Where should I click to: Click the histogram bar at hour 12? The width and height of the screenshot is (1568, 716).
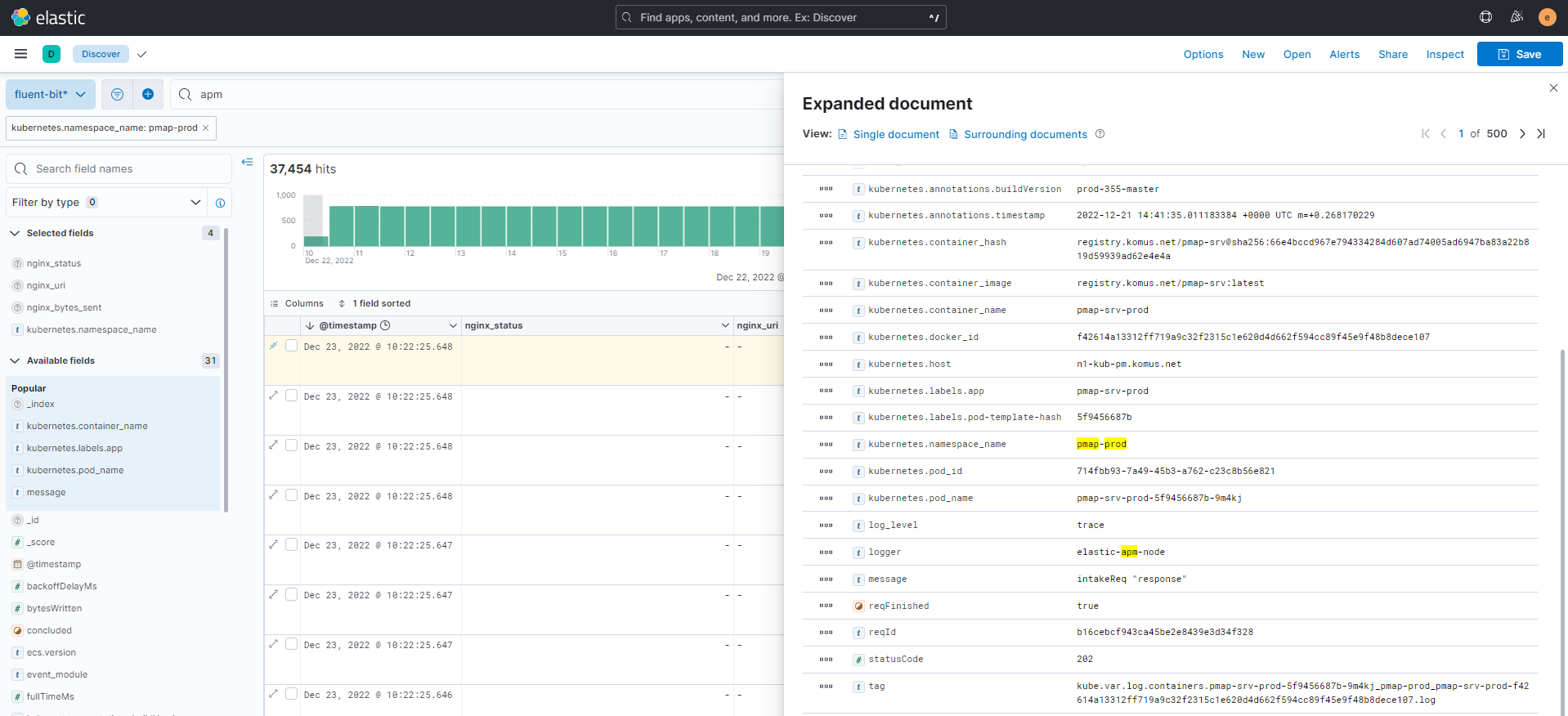coord(418,226)
